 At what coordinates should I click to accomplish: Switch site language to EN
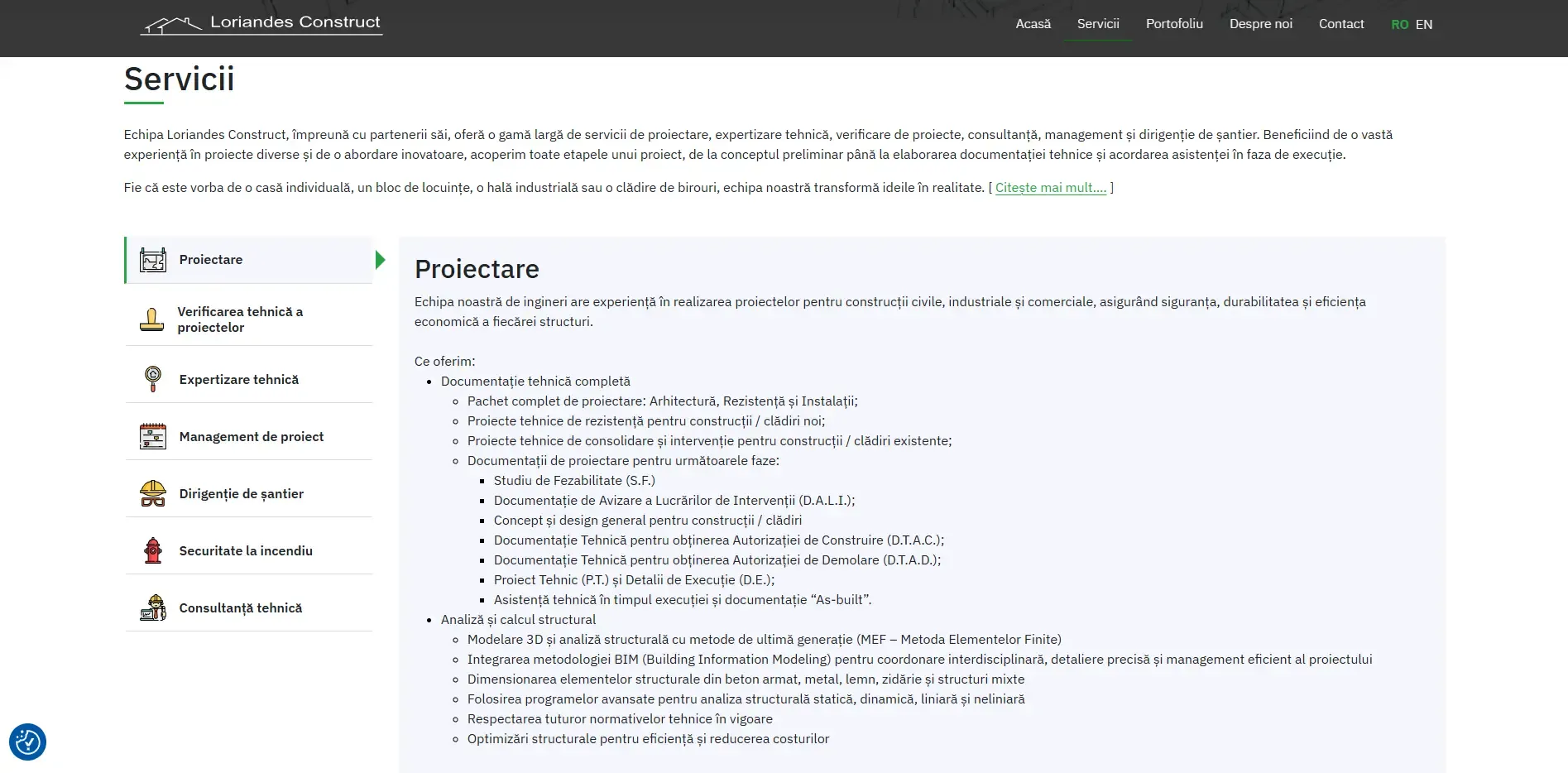click(1424, 25)
